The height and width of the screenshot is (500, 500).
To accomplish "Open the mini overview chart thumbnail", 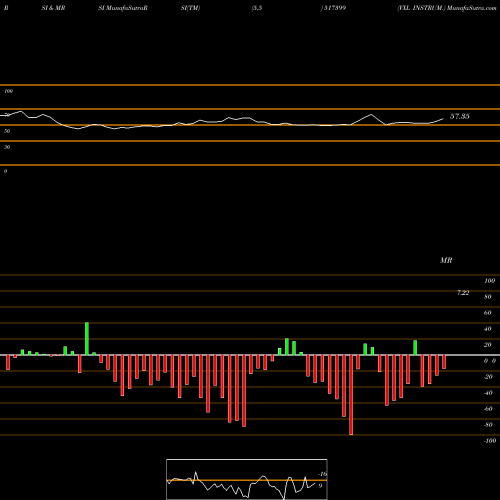I will pyautogui.click(x=247, y=479).
